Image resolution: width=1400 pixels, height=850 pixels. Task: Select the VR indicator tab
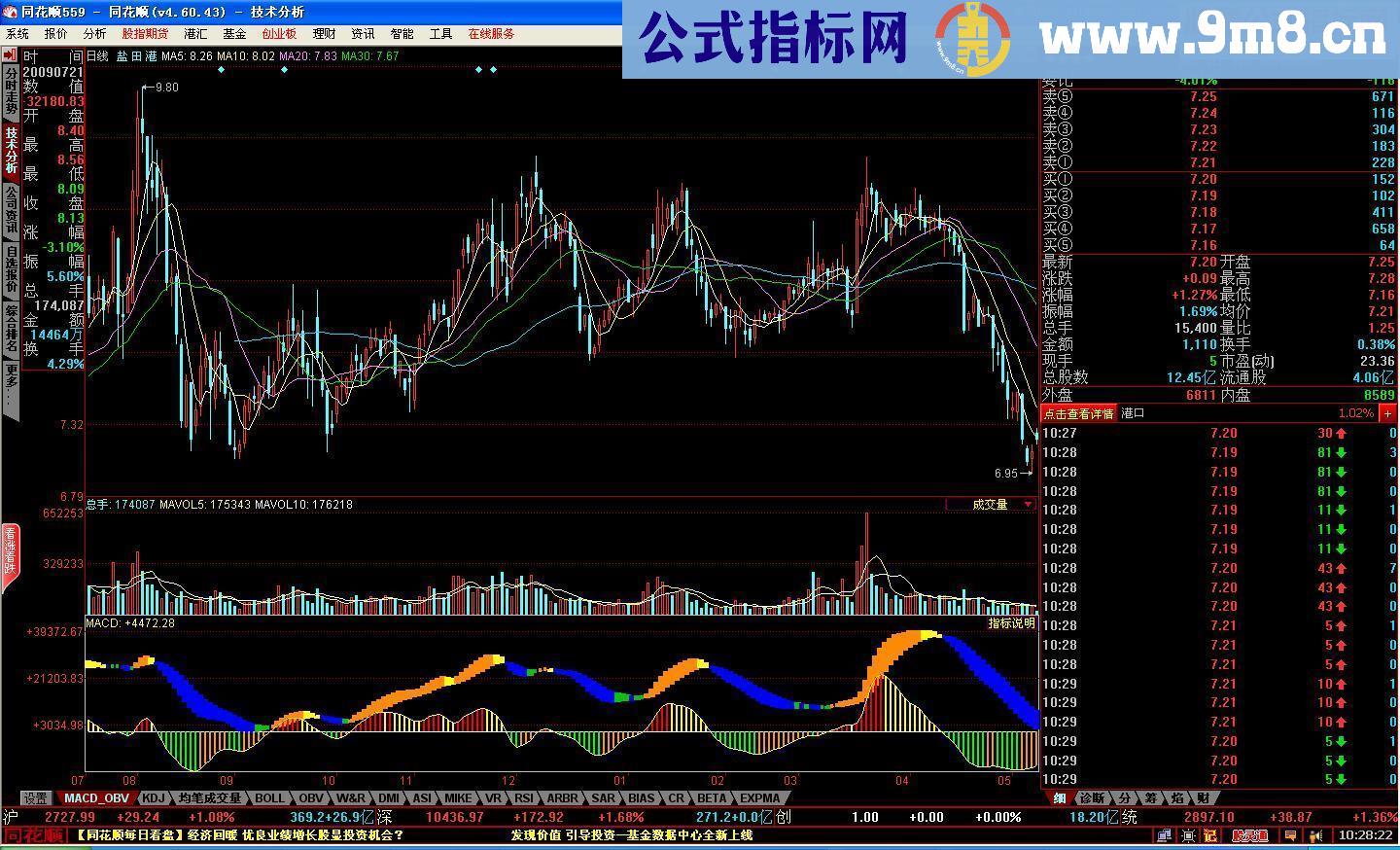click(x=493, y=798)
